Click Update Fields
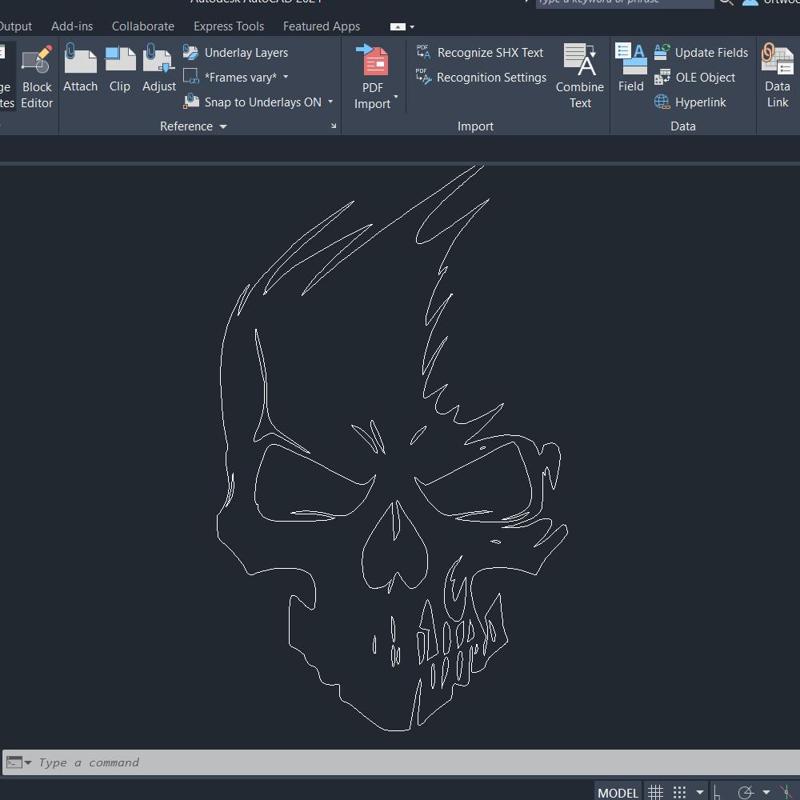This screenshot has height=800, width=800. [x=701, y=53]
